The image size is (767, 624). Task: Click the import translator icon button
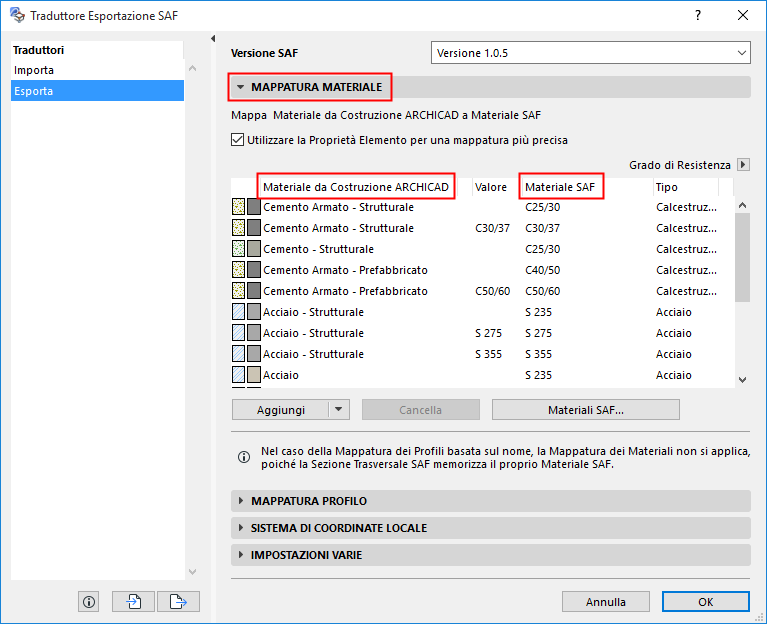coord(133,602)
